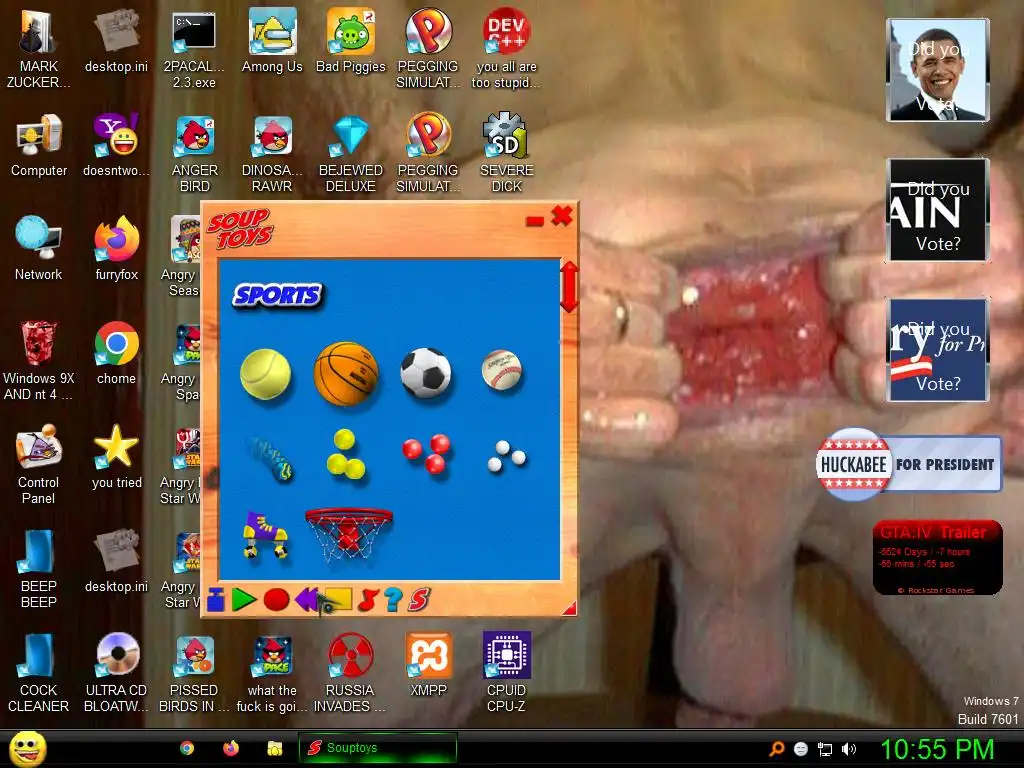The height and width of the screenshot is (768, 1024).
Task: Click the Obama 'Did you Vote?' gadget
Action: pyautogui.click(x=938, y=70)
